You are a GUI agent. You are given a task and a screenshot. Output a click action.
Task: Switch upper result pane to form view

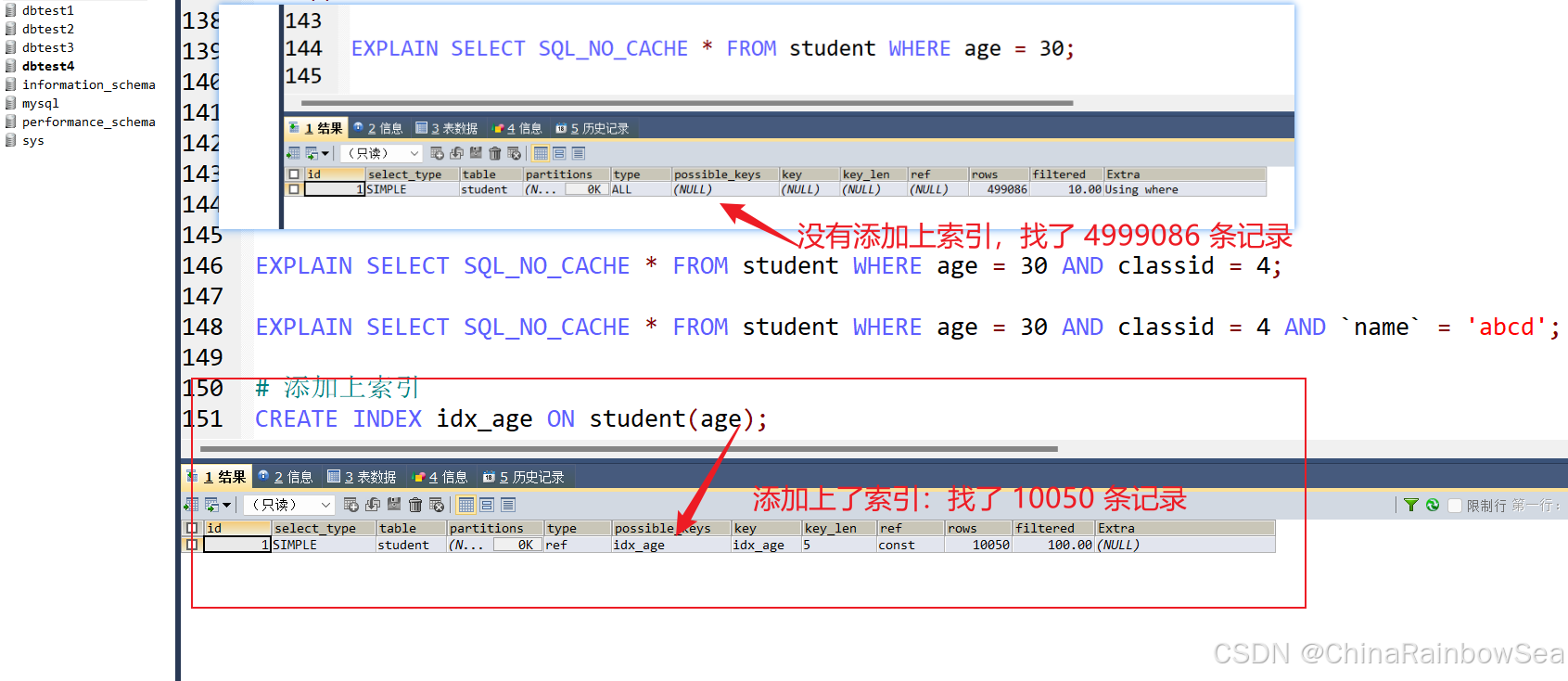click(559, 153)
